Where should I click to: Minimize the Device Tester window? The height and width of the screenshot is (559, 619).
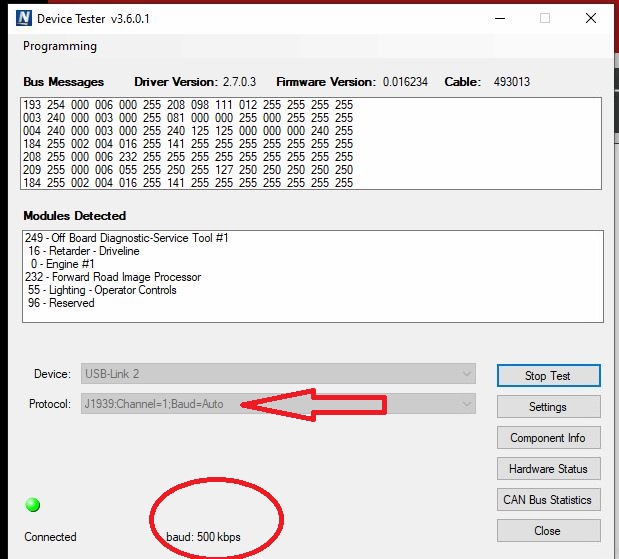(x=498, y=18)
